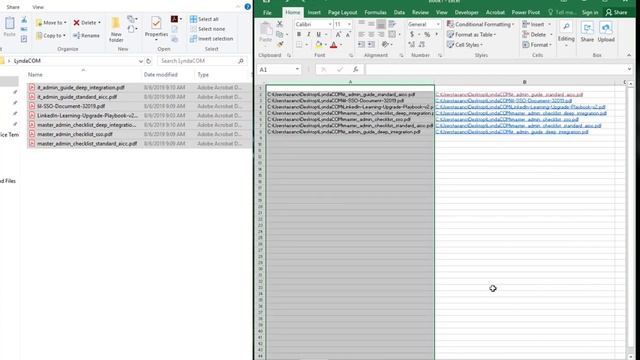Click refresh icon beside LyndaCOM address bar
Screen dimensions: 640x360
point(149,61)
